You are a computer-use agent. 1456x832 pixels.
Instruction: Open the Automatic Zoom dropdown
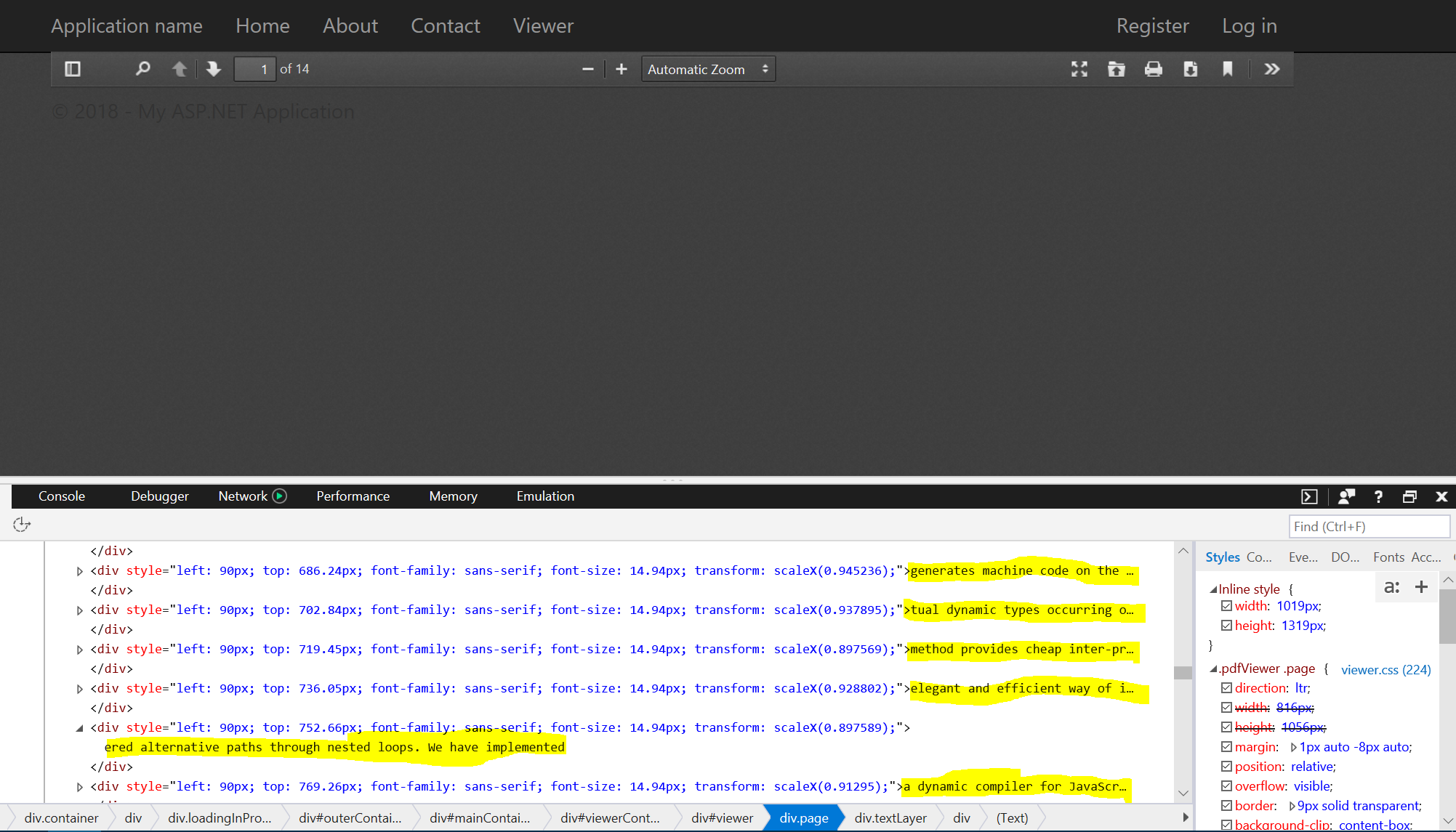[707, 68]
